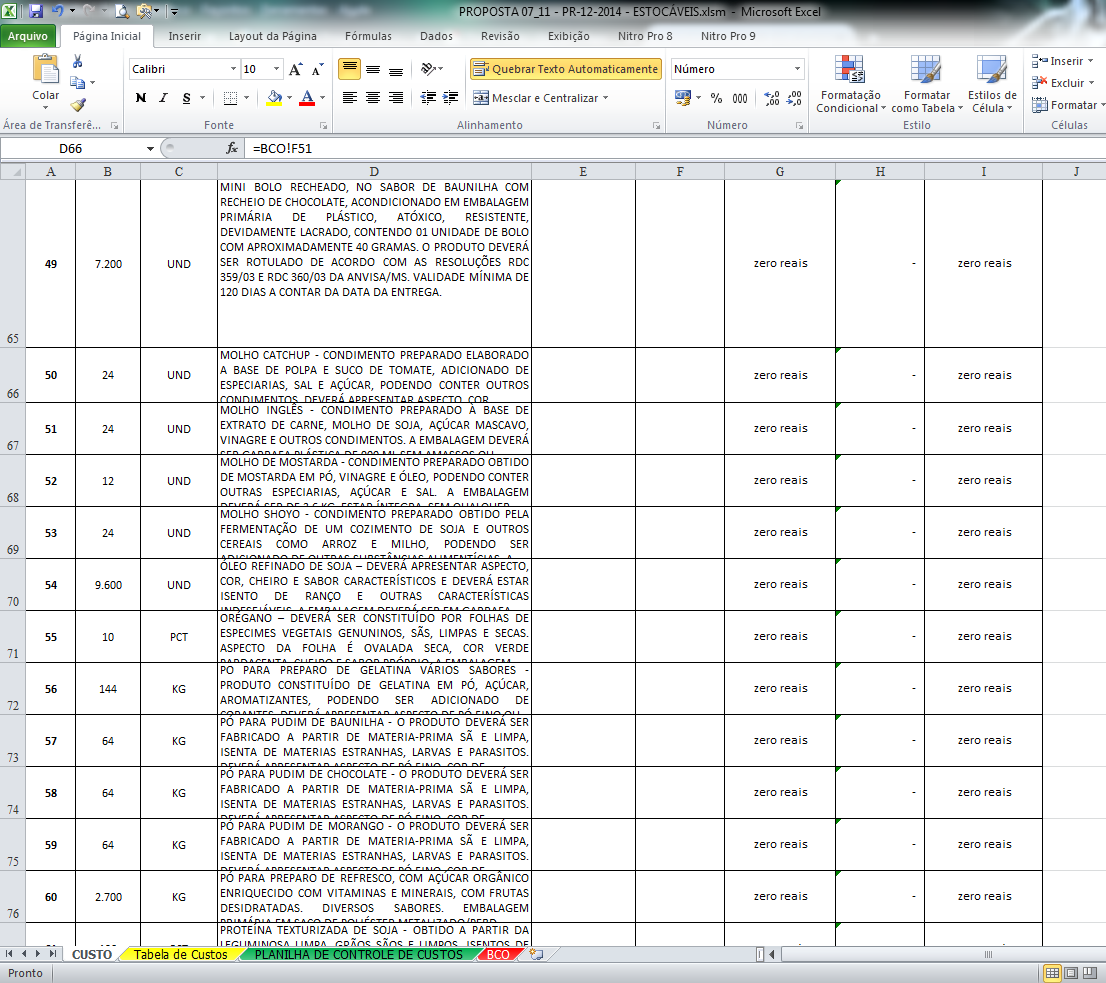
Task: Select the Select All corner button
Action: [x=13, y=171]
